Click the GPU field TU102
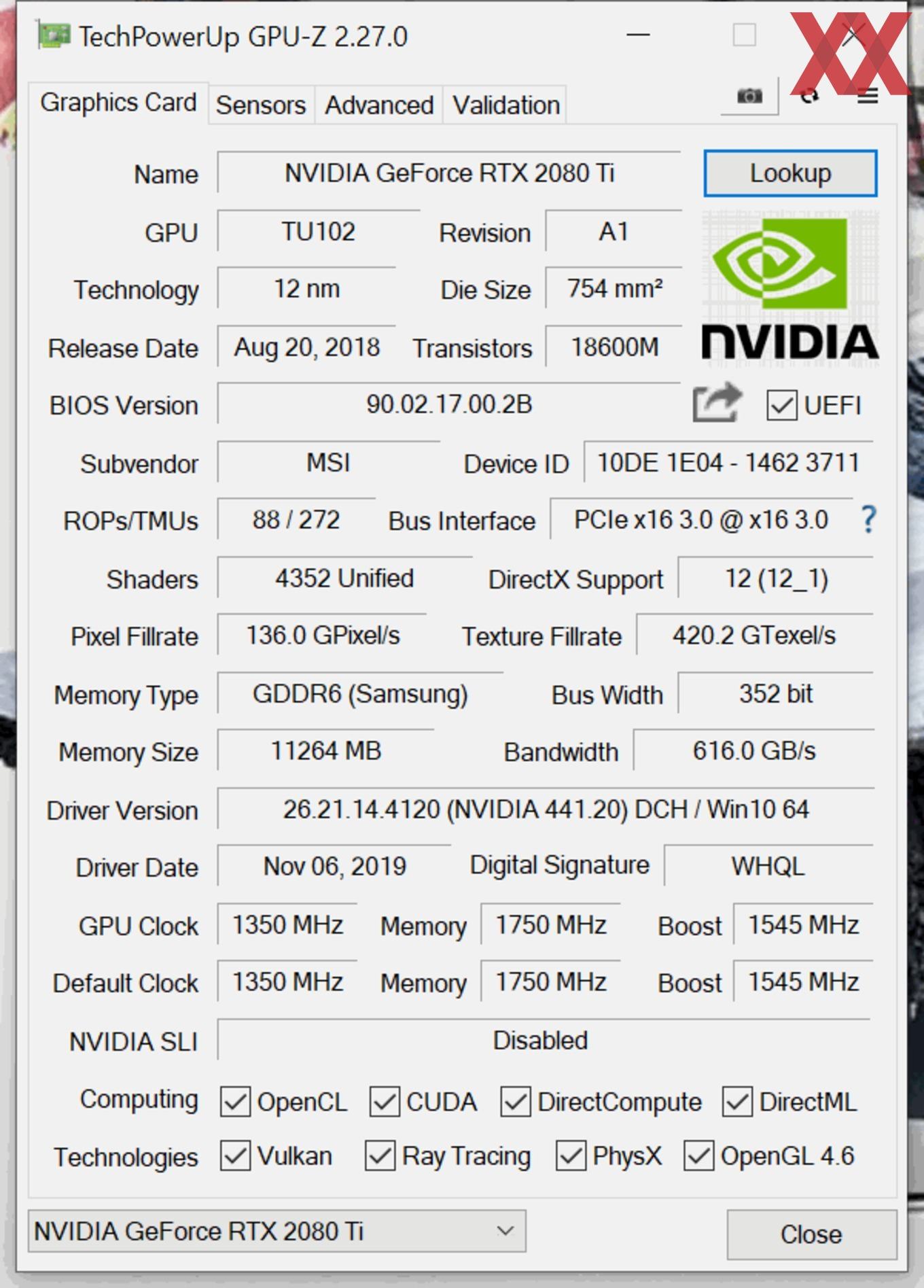924x1288 pixels. click(319, 231)
